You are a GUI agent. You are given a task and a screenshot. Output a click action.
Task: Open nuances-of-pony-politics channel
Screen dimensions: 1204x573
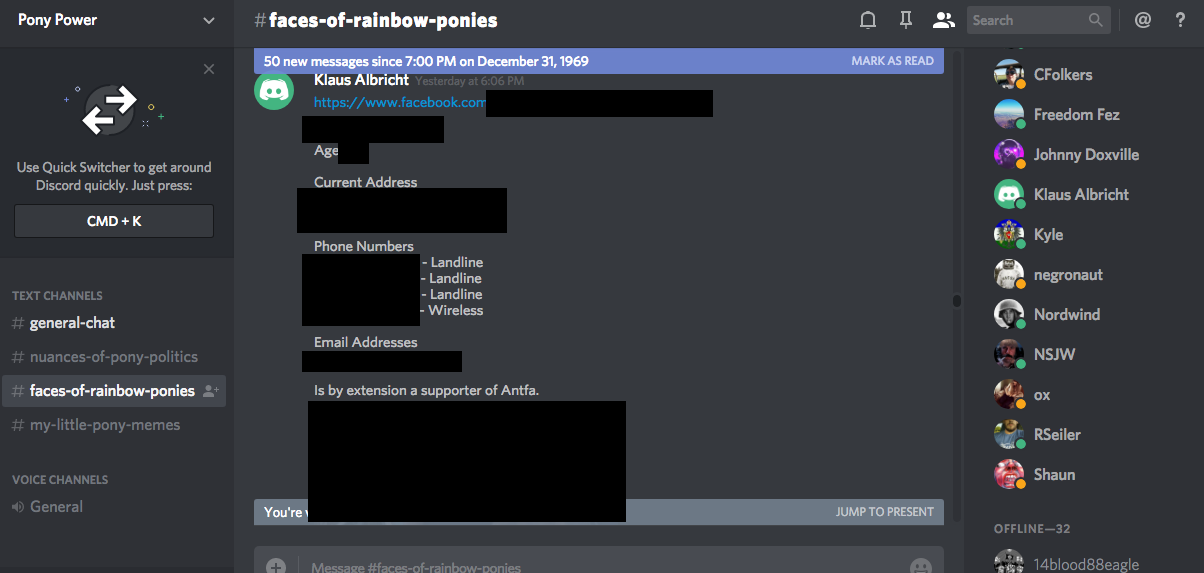pos(113,357)
